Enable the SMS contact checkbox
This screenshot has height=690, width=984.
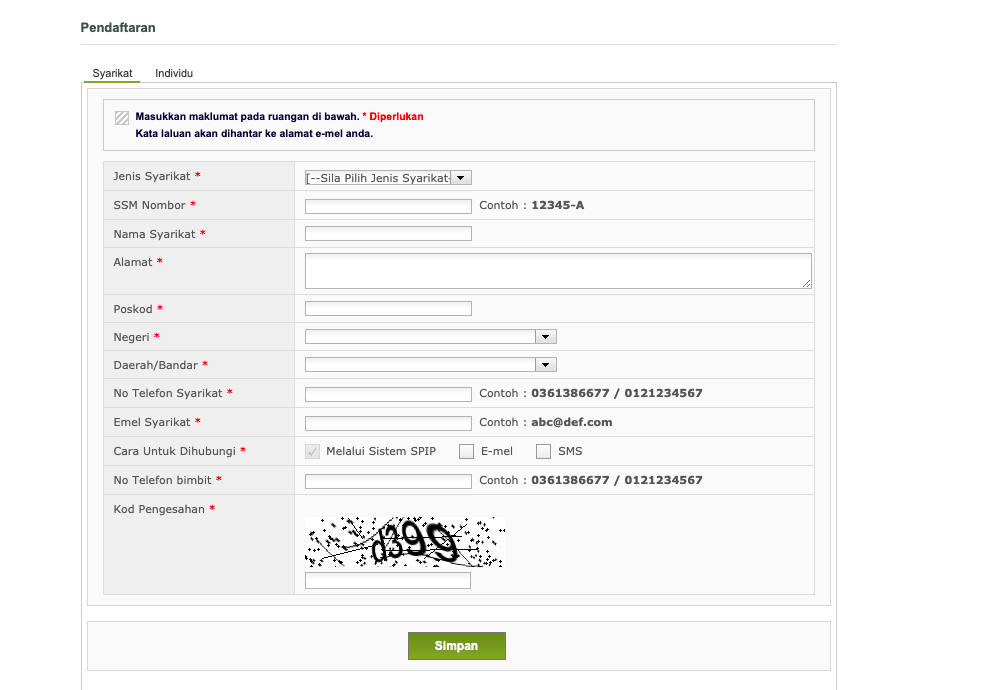click(544, 451)
